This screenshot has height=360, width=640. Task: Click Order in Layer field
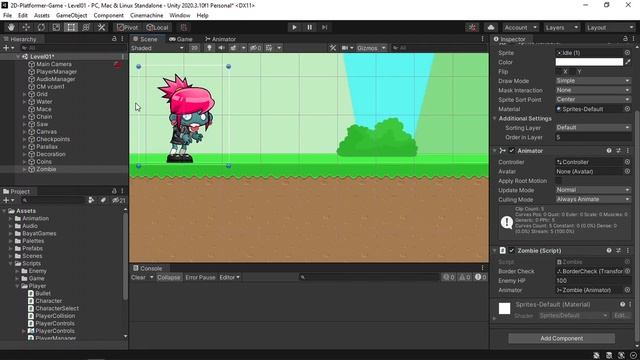point(593,137)
